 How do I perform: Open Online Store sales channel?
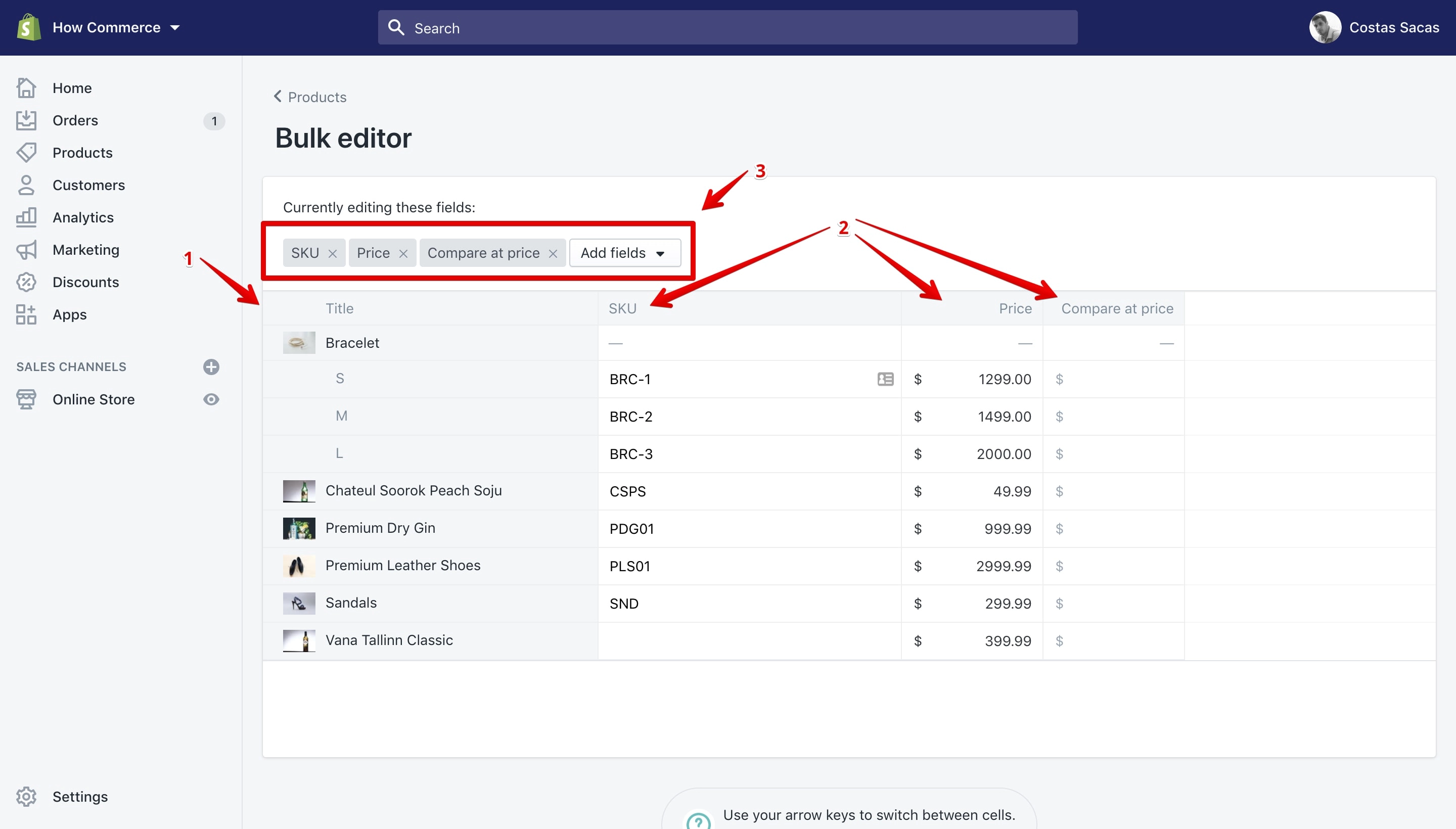pyautogui.click(x=94, y=400)
